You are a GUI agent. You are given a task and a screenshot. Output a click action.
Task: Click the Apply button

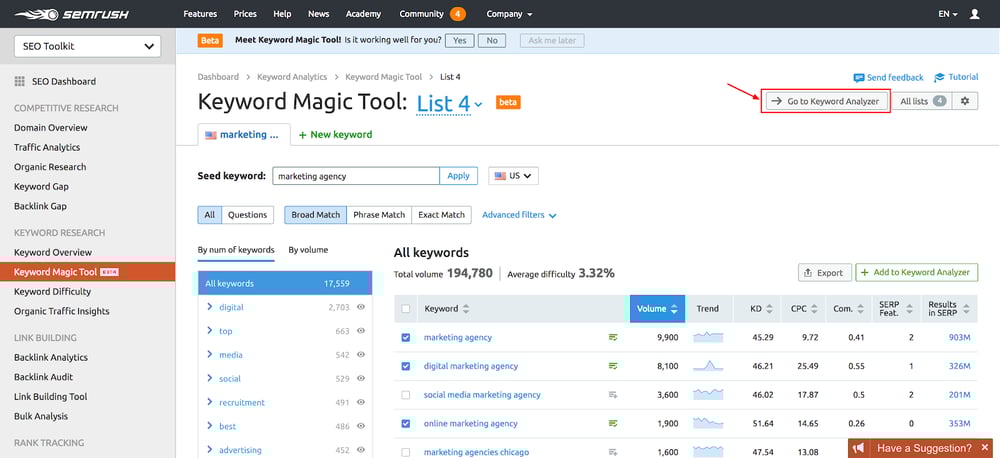(459, 176)
